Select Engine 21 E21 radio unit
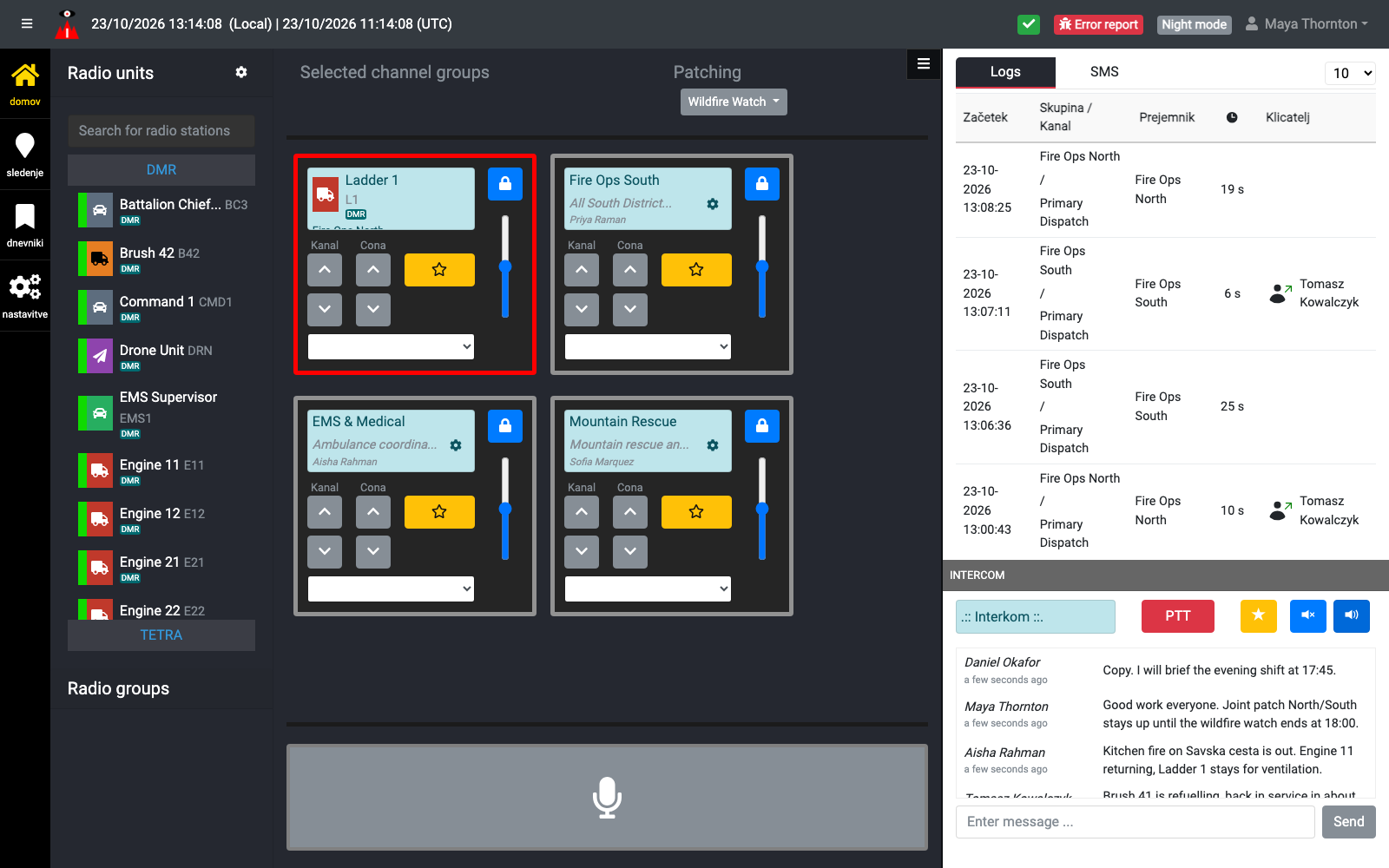 (x=161, y=568)
